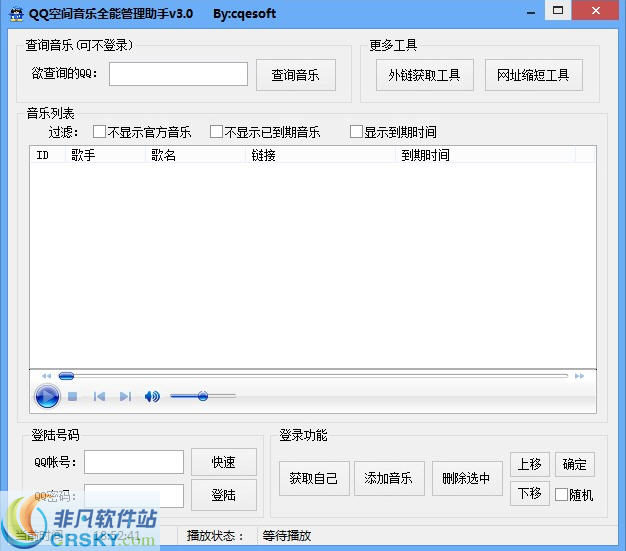Close the QQ空间音乐 window
The height and width of the screenshot is (551, 626).
(x=596, y=10)
